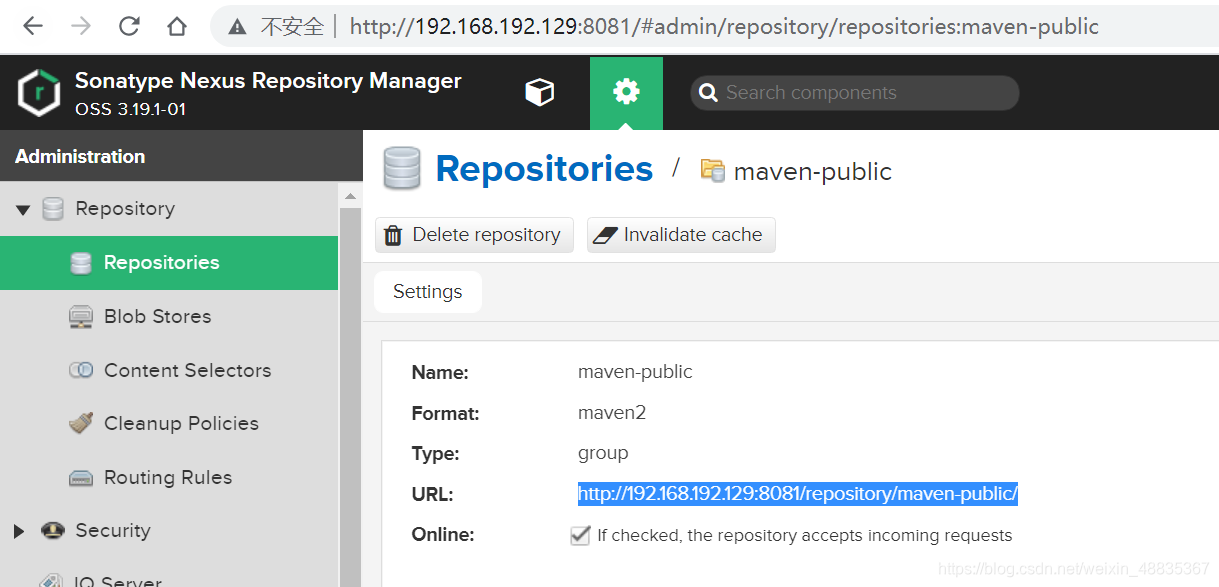1219x587 pixels.
Task: Click Delete repository button
Action: (x=474, y=235)
